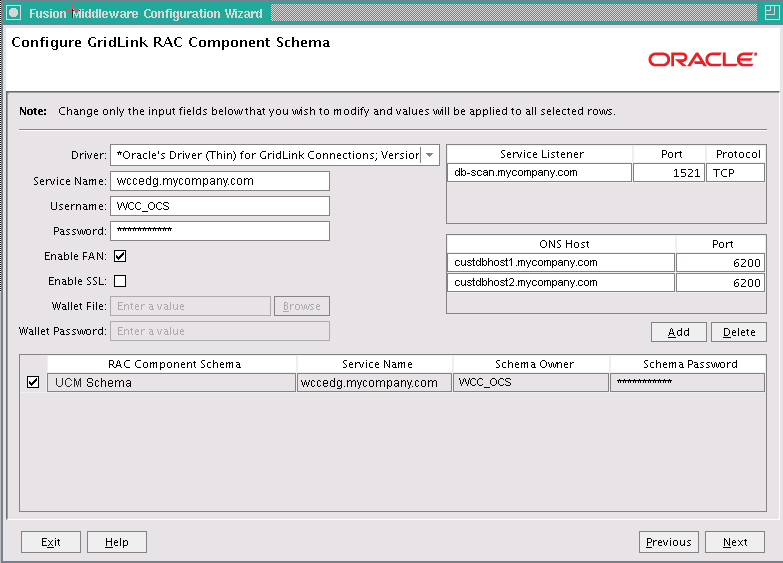Select the UCM Schema row name cell
783x563 pixels.
[x=171, y=382]
